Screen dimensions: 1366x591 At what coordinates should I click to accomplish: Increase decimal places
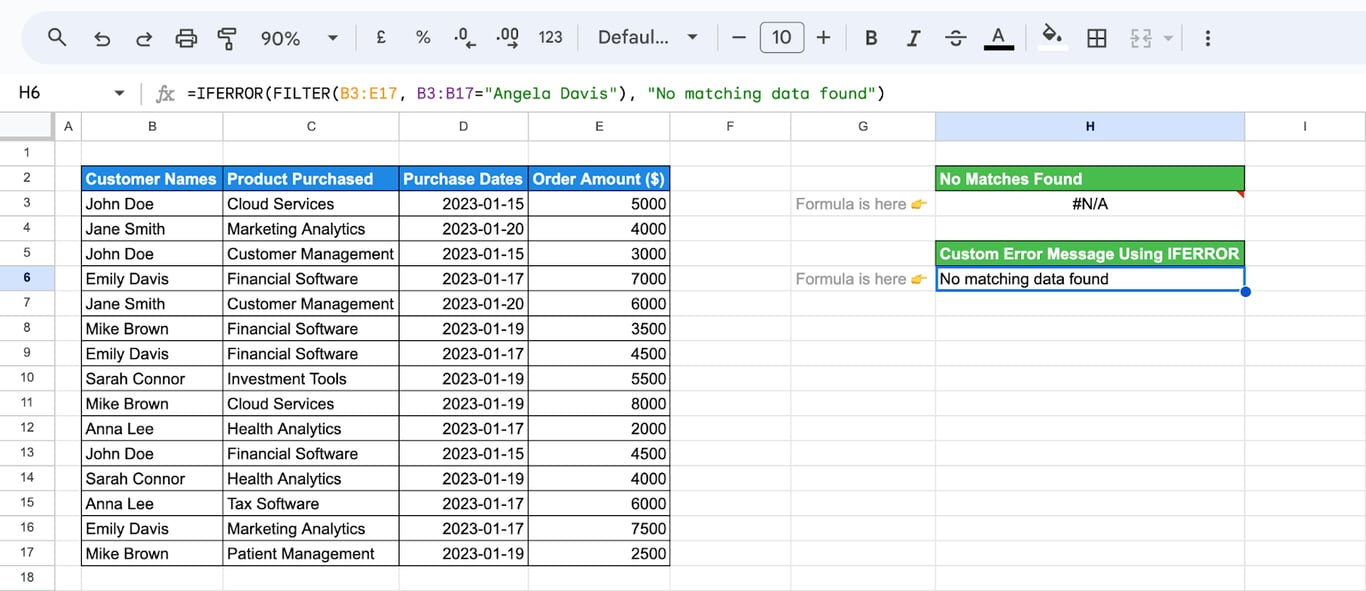point(508,38)
